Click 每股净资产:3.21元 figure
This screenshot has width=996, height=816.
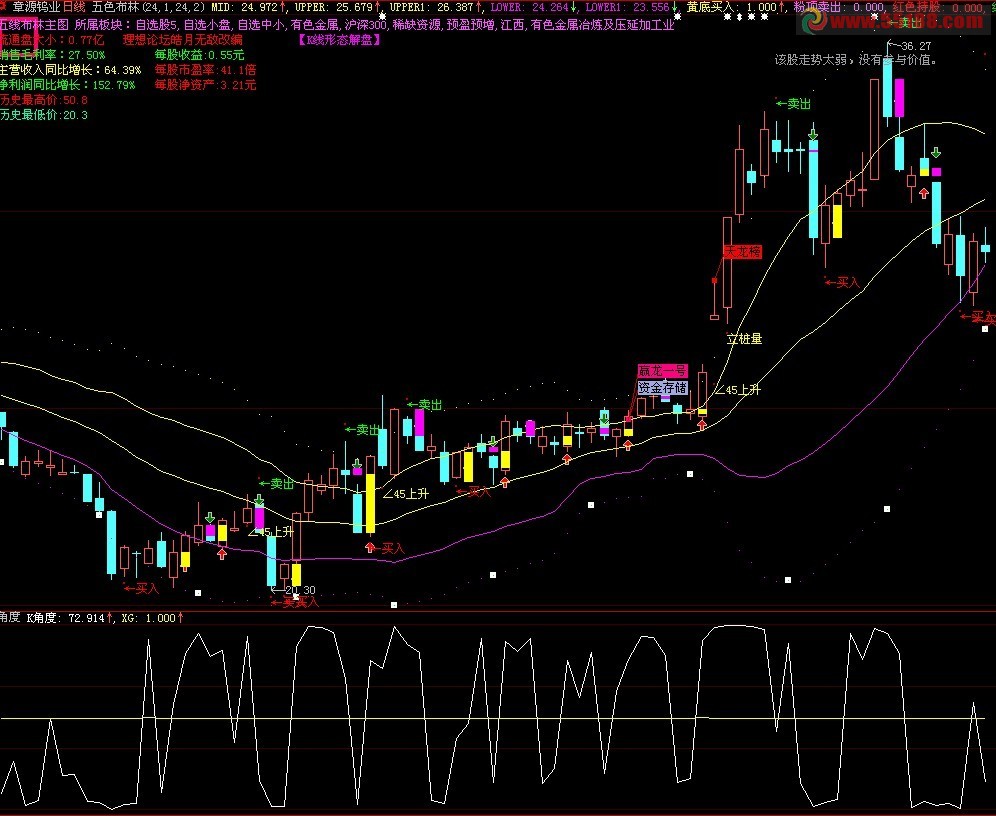click(x=205, y=84)
